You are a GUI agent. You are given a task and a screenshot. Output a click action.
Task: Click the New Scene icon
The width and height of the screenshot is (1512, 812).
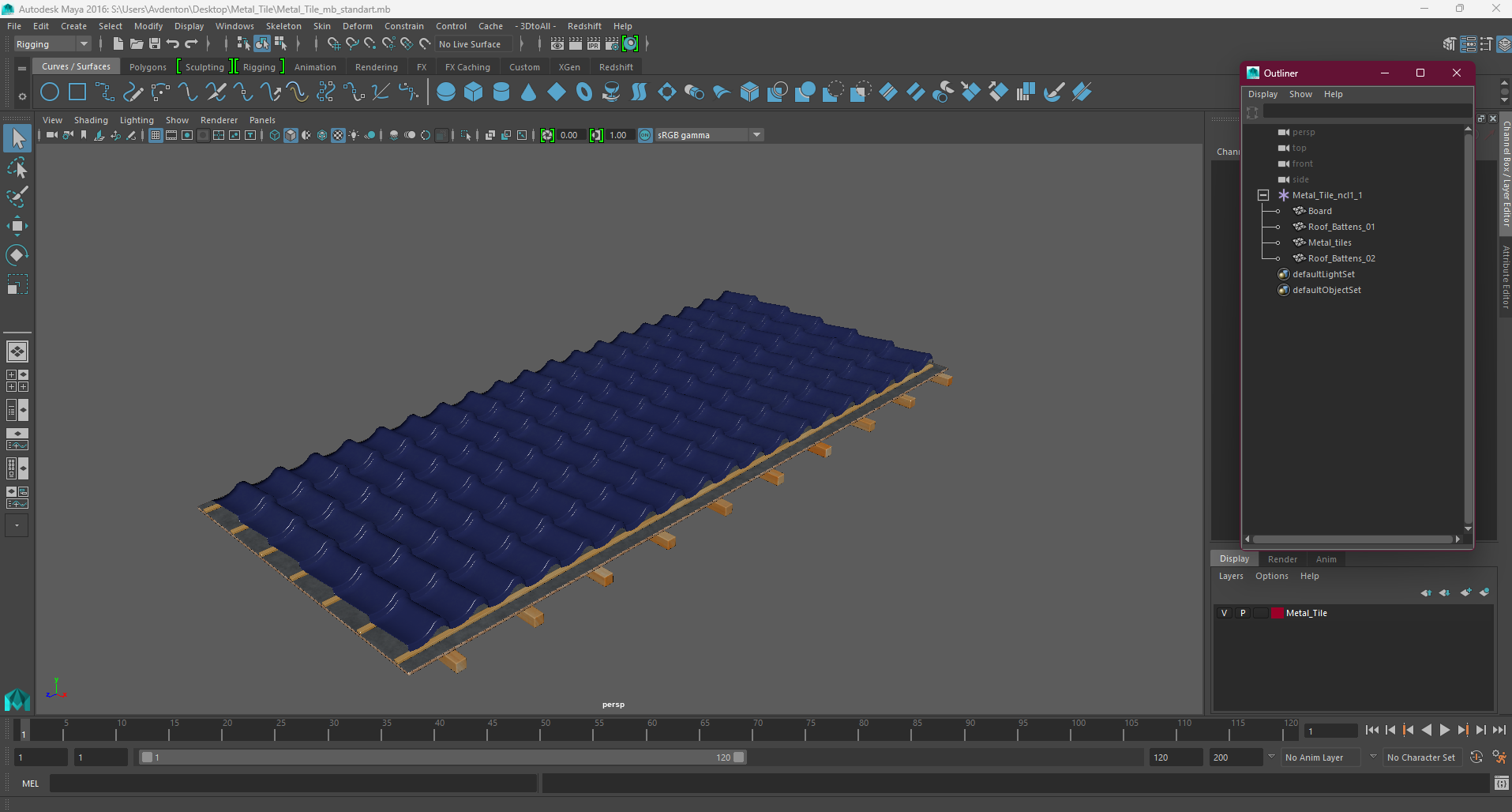(118, 44)
